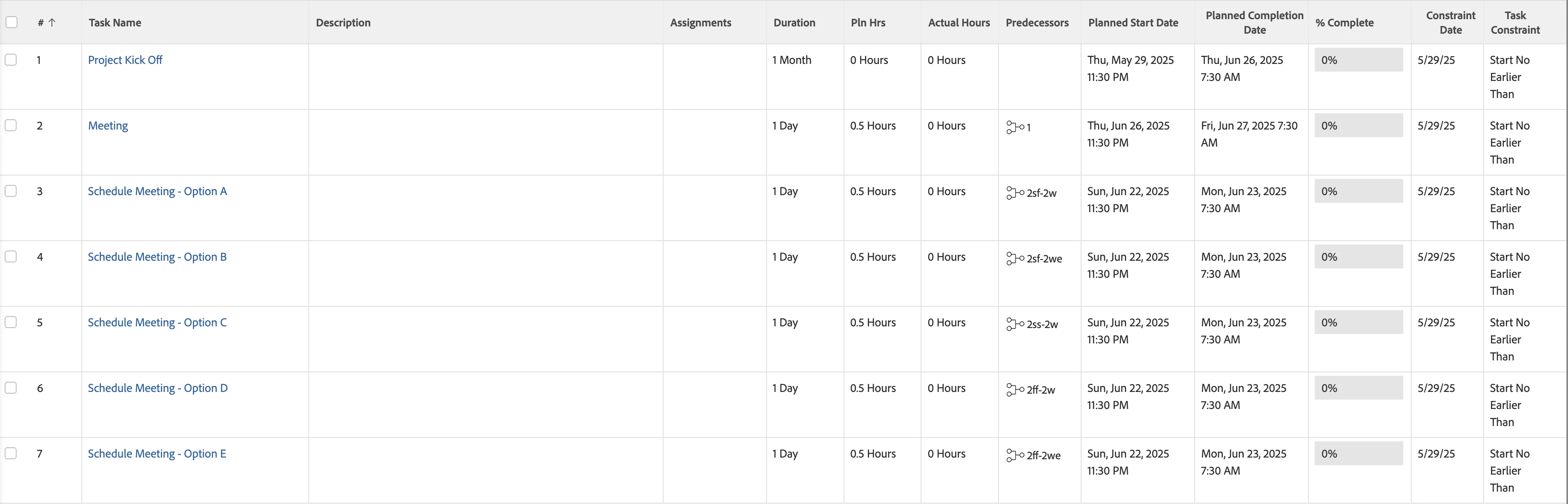Tick the checkbox on task row 7
Image resolution: width=1568 pixels, height=504 pixels.
[x=11, y=453]
